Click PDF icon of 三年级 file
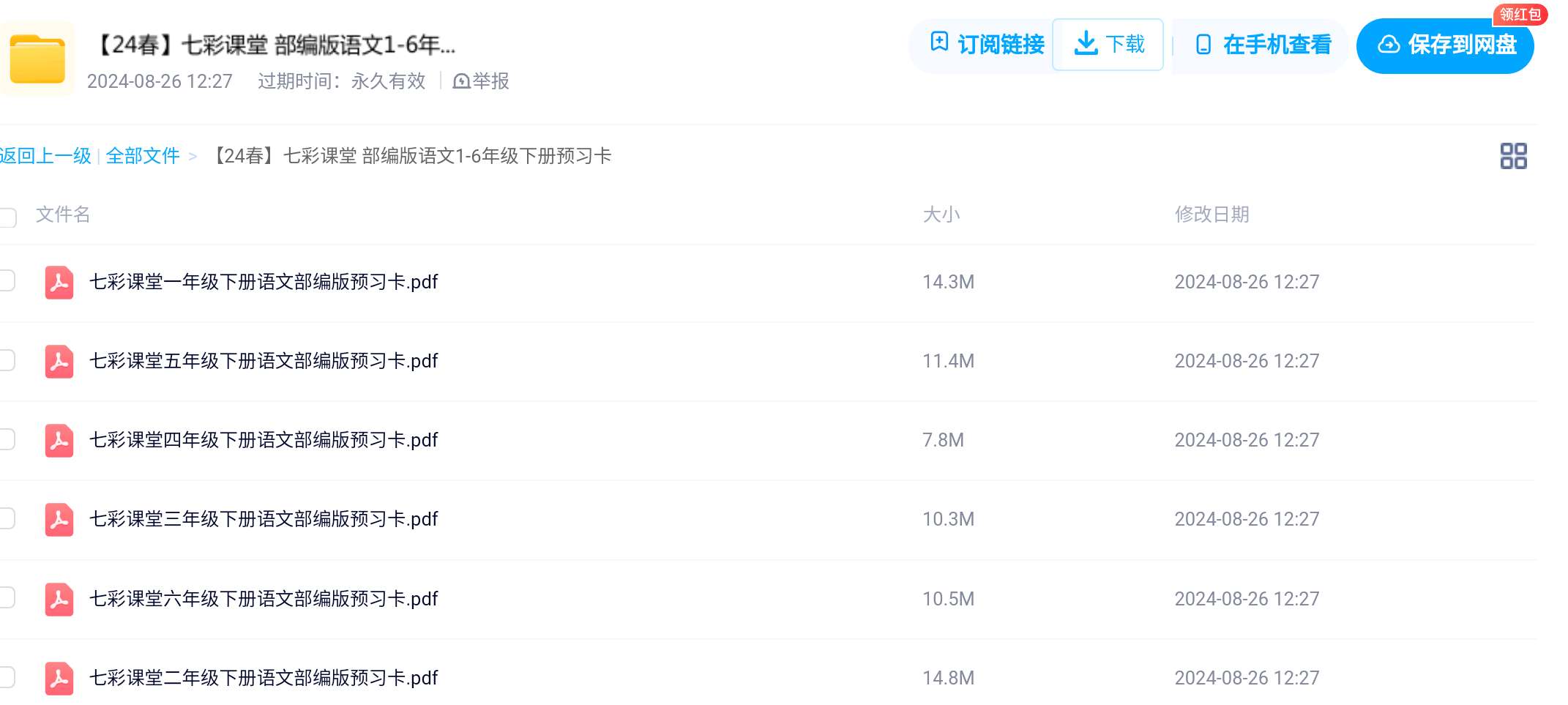Screen dimensions: 1568x705 pyautogui.click(x=59, y=520)
